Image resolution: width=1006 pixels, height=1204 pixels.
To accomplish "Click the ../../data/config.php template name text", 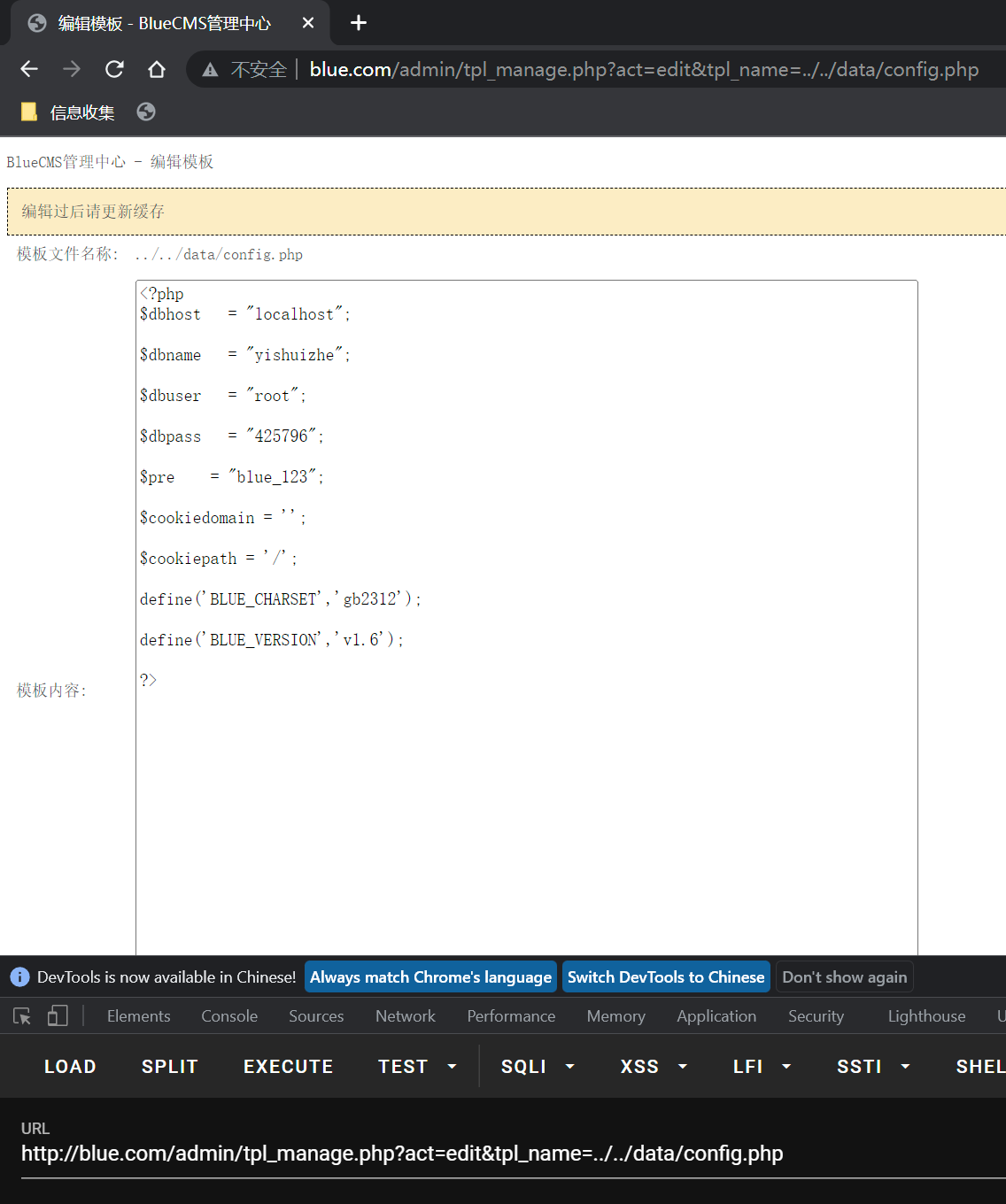I will (x=219, y=255).
